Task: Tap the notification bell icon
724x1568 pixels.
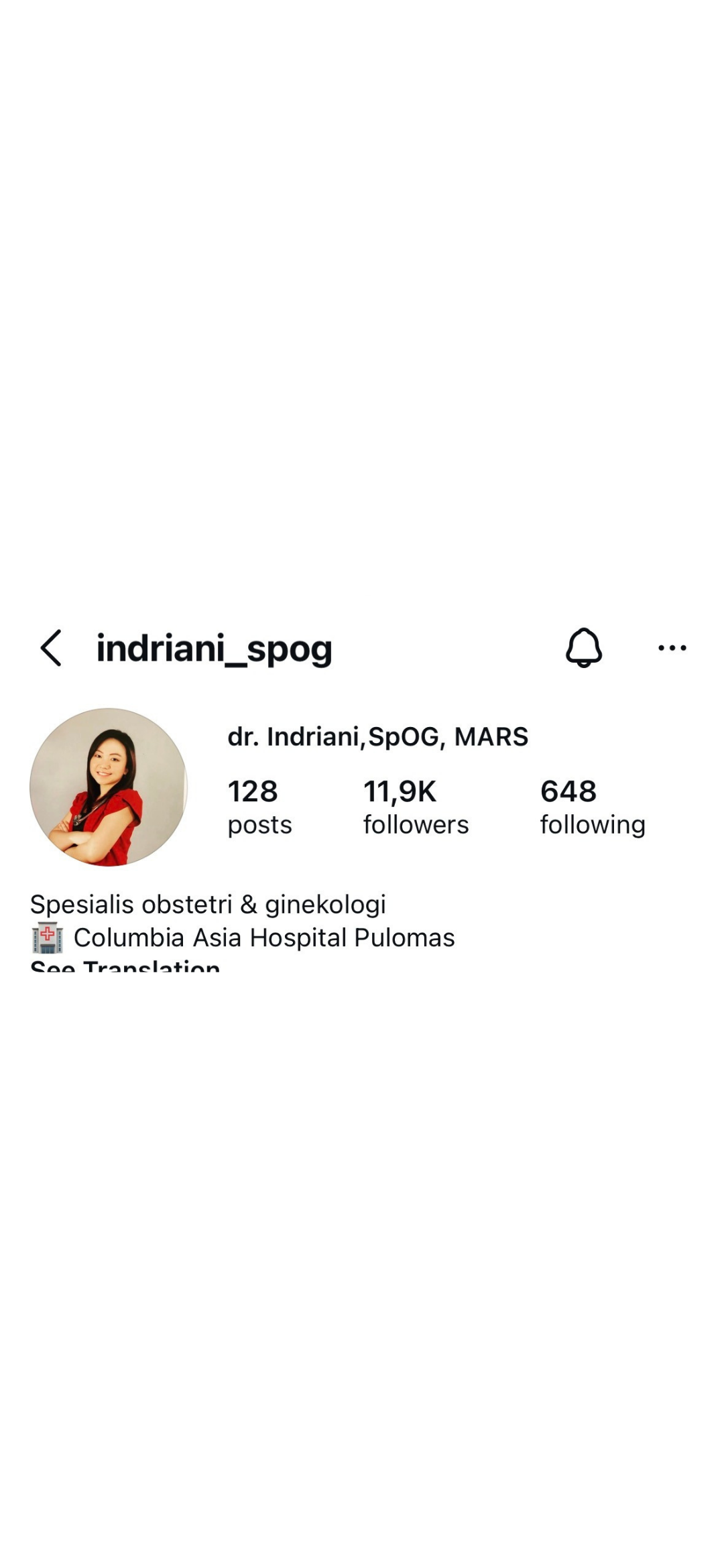Action: (x=584, y=647)
